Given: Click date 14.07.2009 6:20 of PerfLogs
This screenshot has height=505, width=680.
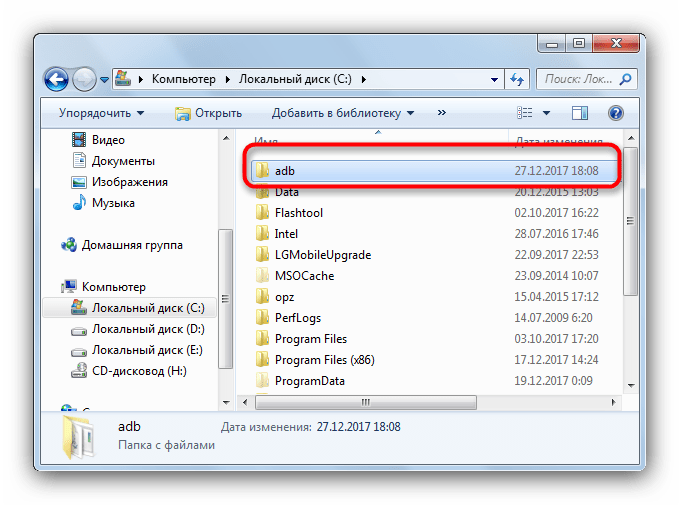Looking at the screenshot, I should pyautogui.click(x=553, y=318).
